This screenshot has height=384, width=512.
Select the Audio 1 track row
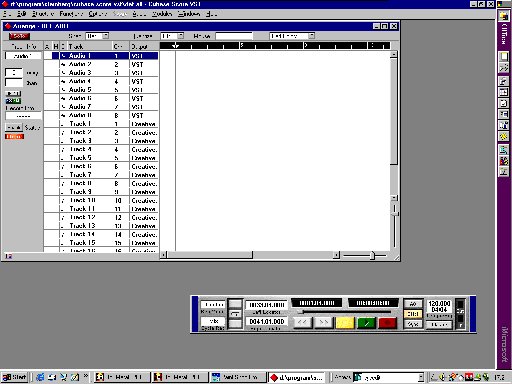tap(101, 56)
